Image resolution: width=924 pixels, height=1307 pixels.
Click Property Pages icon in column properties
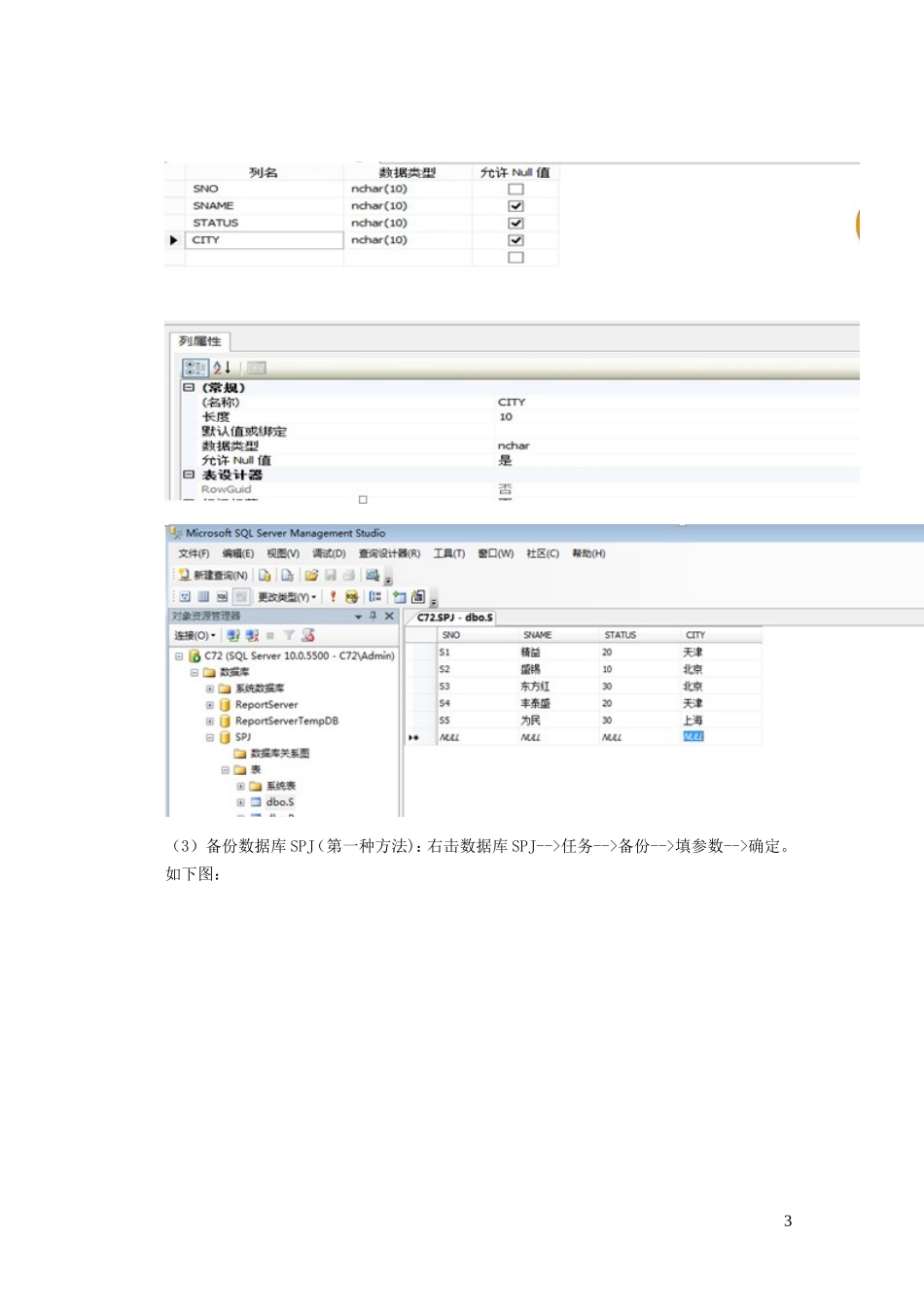(x=256, y=368)
